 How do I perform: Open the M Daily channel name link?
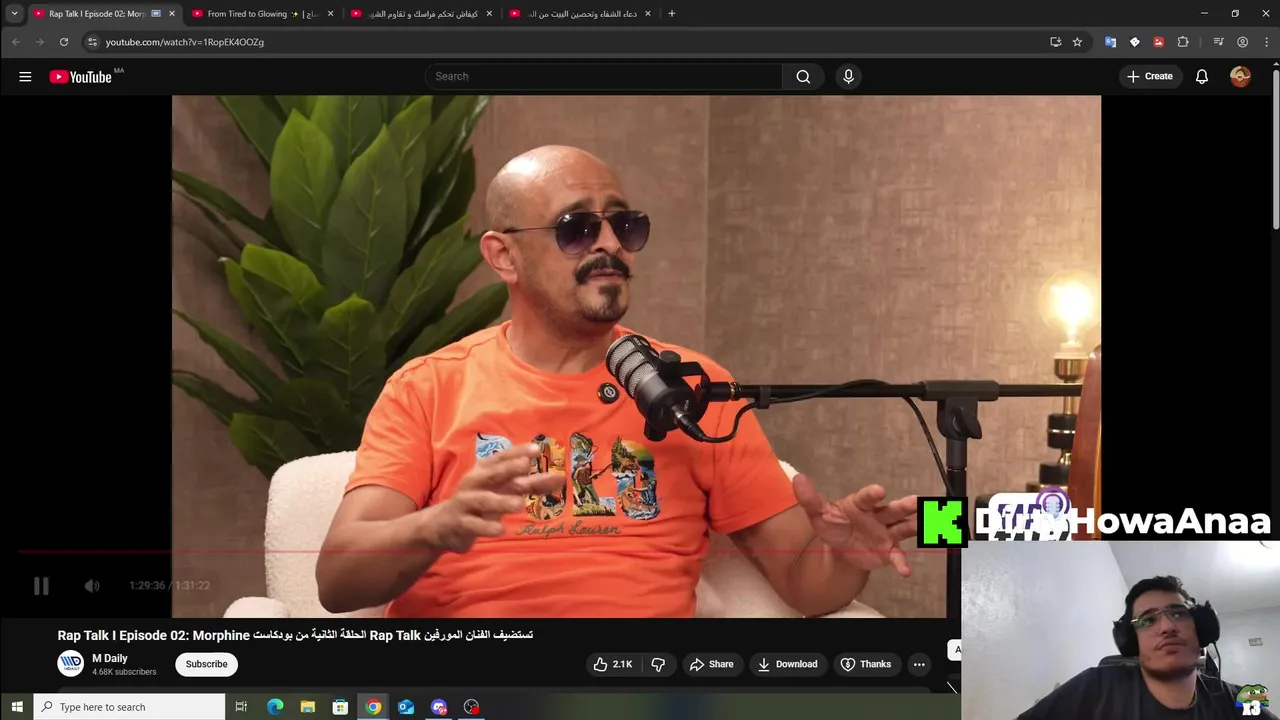110,659
